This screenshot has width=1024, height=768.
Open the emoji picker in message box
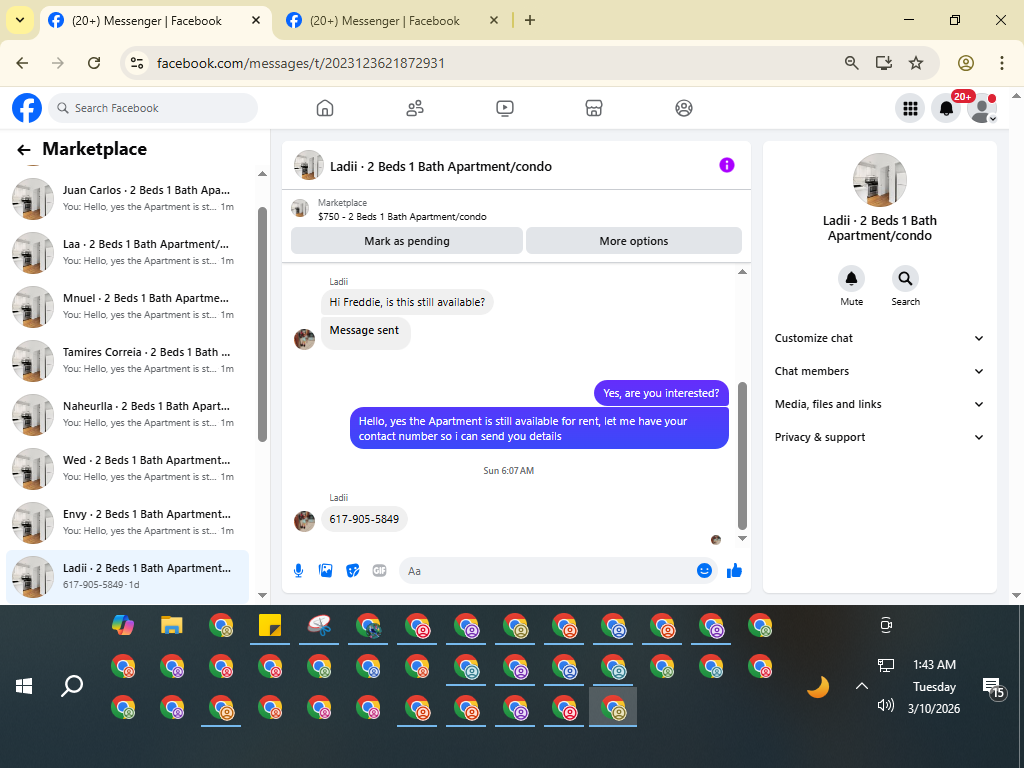704,571
